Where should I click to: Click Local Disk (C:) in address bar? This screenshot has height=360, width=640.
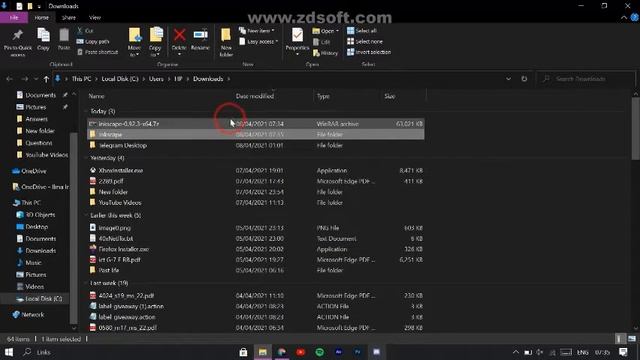pyautogui.click(x=120, y=79)
